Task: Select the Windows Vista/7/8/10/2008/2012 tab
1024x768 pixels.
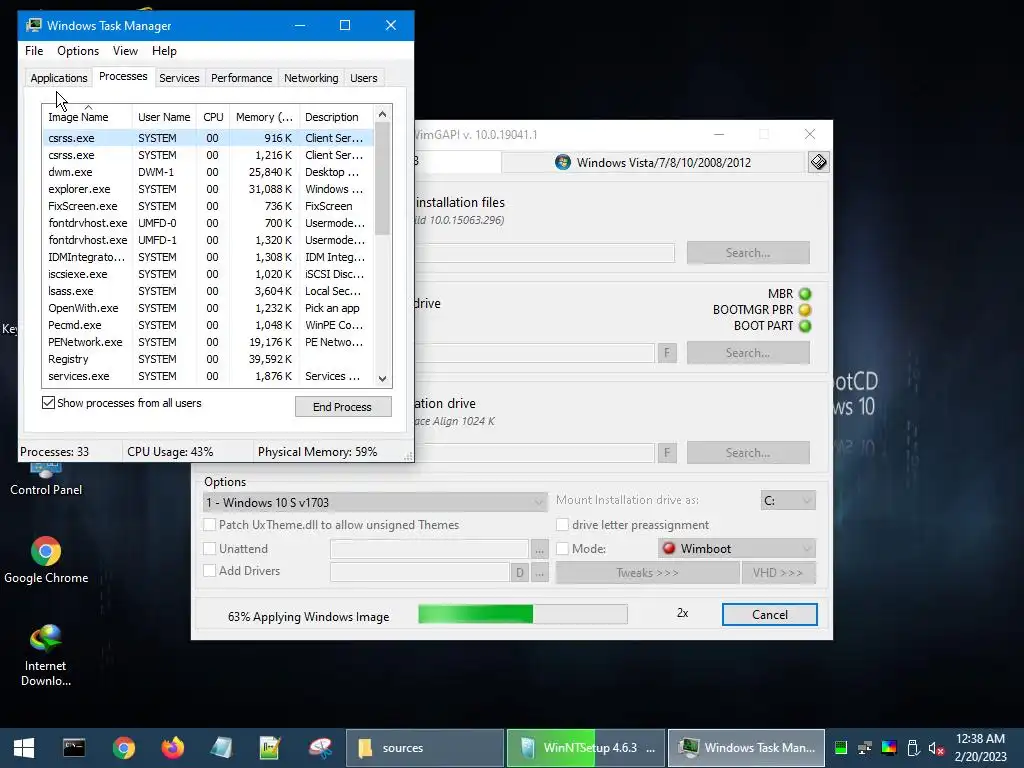Action: [653, 163]
